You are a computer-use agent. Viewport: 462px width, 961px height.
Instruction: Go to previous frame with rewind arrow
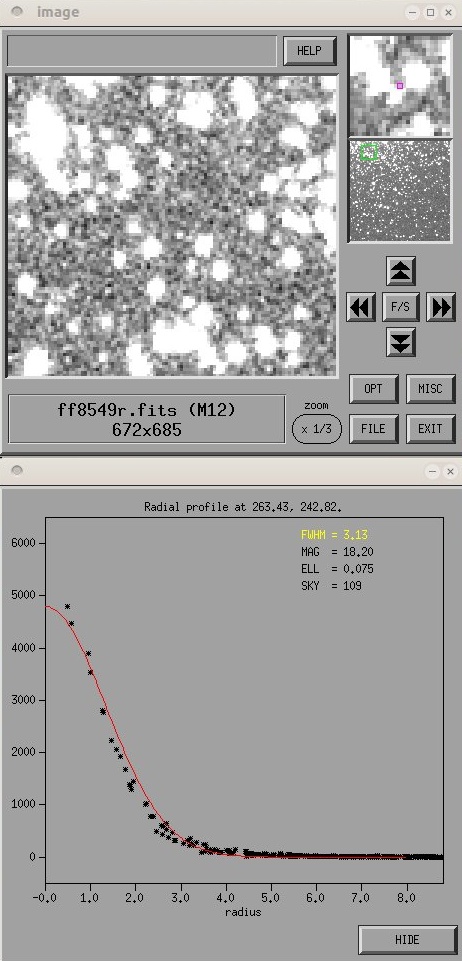pos(361,306)
